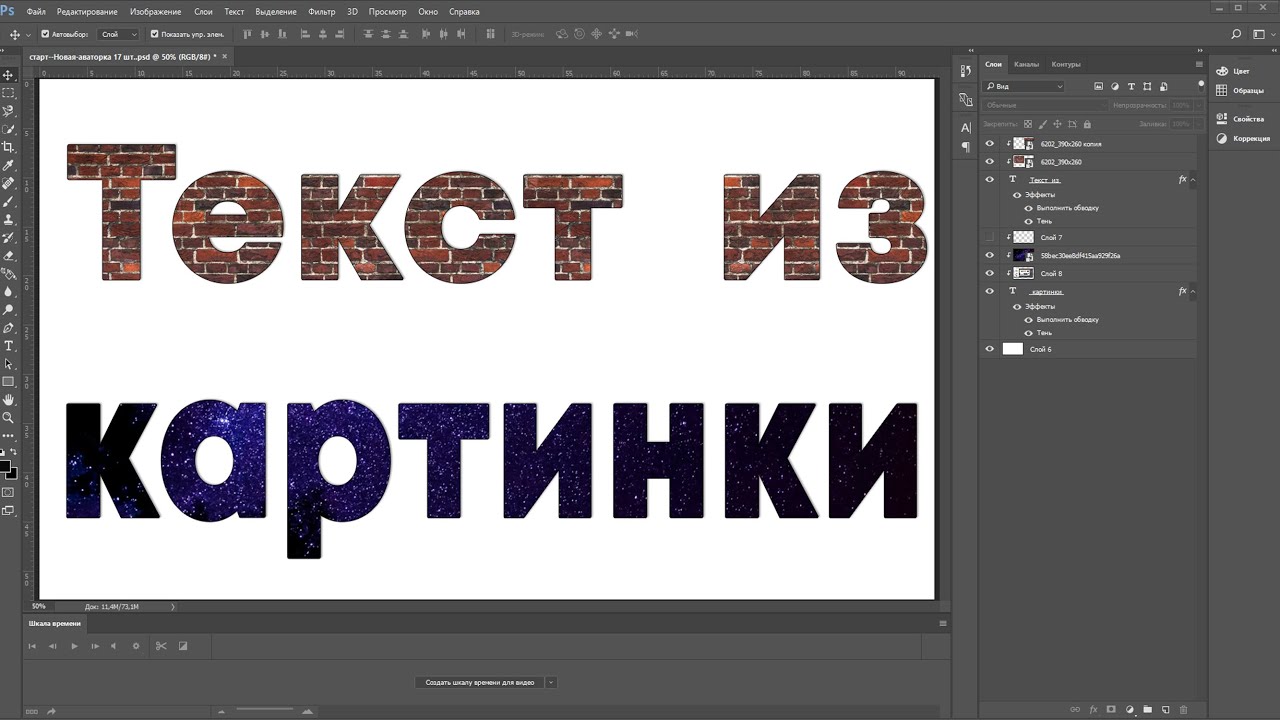Select the Eyedropper tool
Screen dimensions: 1280x720
coord(8,165)
